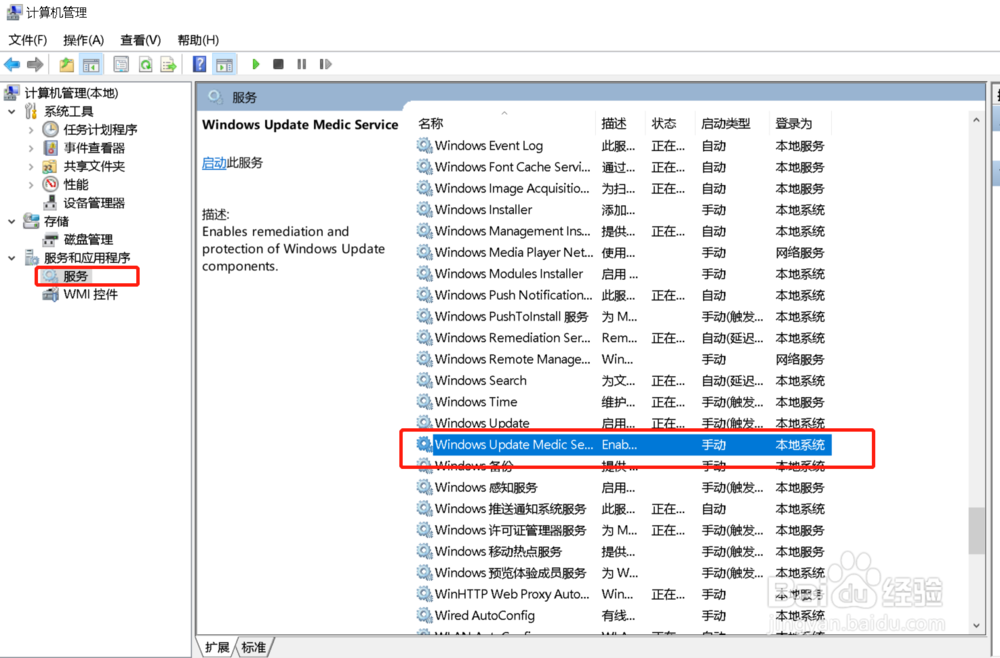Expand the 共享文件夹 node arrow
This screenshot has width=1000, height=658.
pyautogui.click(x=31, y=167)
